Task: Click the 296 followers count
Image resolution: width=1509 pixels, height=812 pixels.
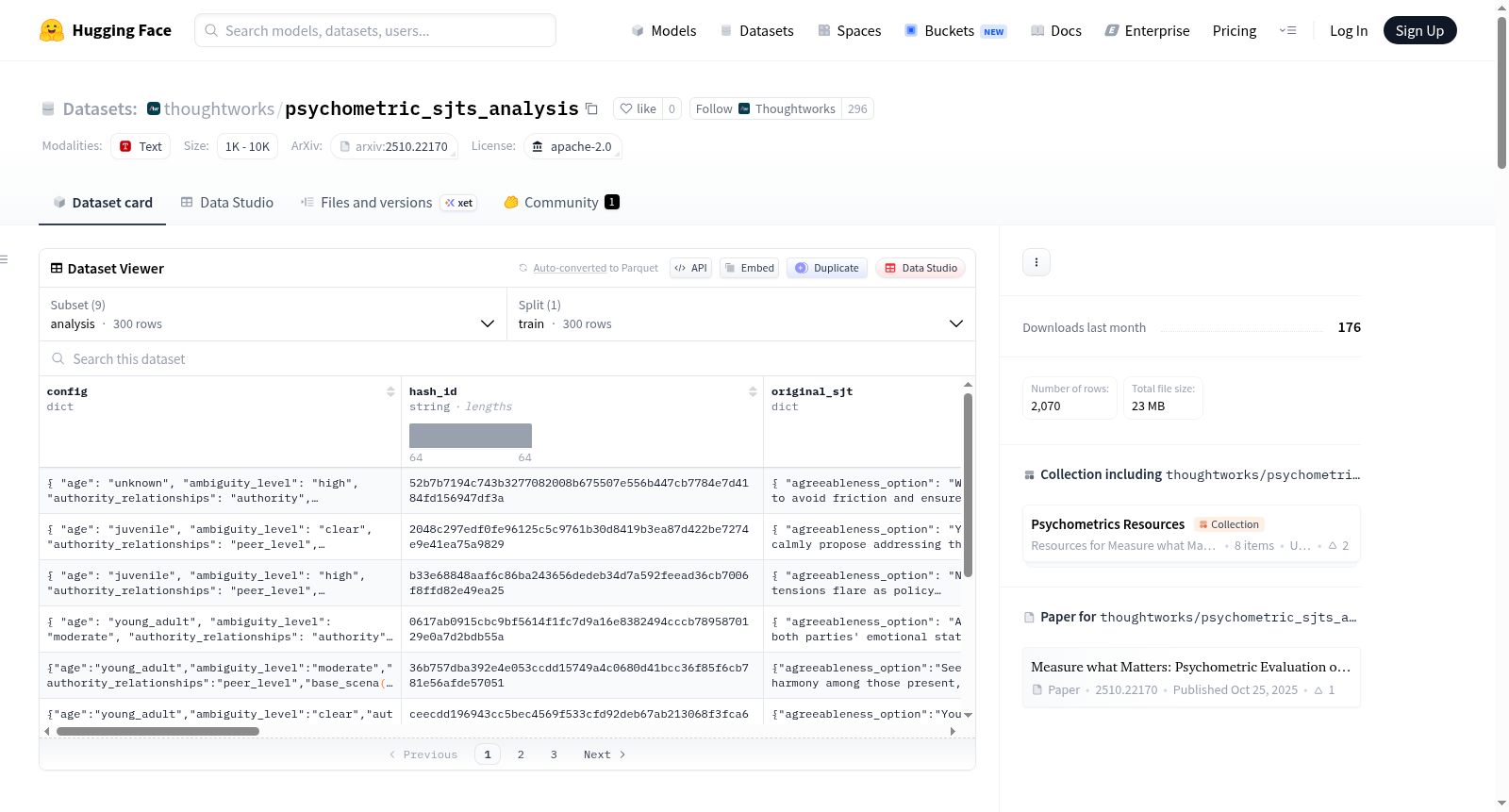Action: pyautogui.click(x=857, y=108)
